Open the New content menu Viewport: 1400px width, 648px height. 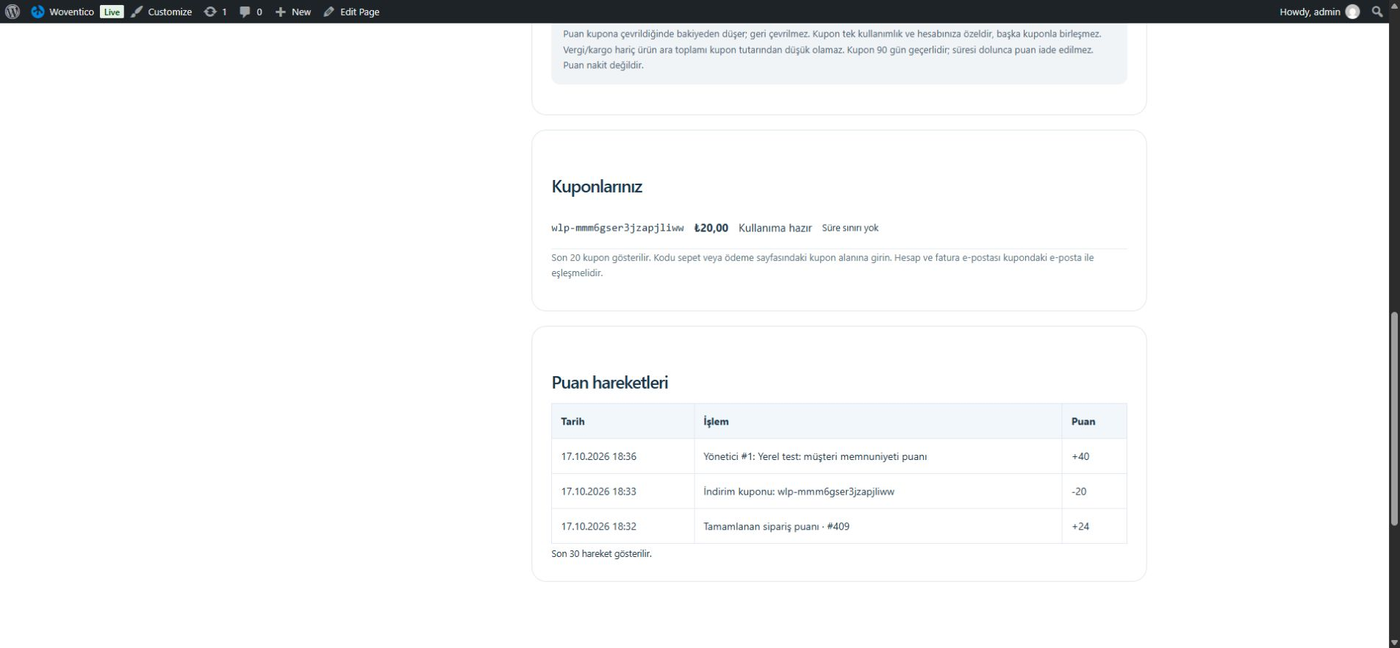pos(293,12)
